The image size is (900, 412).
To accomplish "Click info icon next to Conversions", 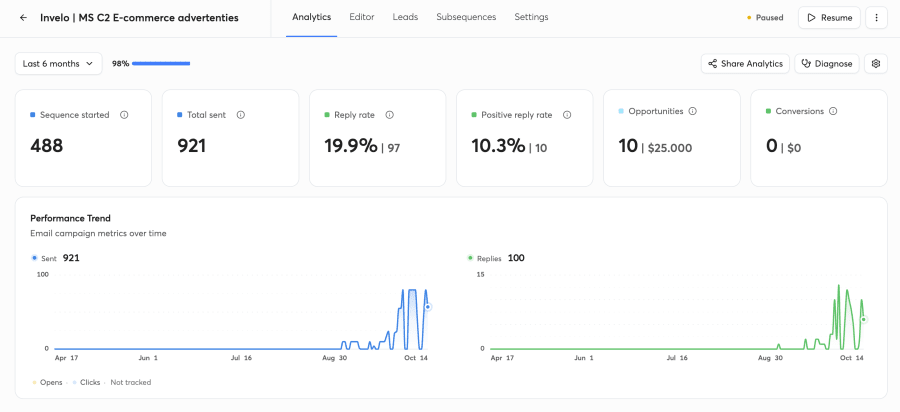I will pyautogui.click(x=833, y=111).
